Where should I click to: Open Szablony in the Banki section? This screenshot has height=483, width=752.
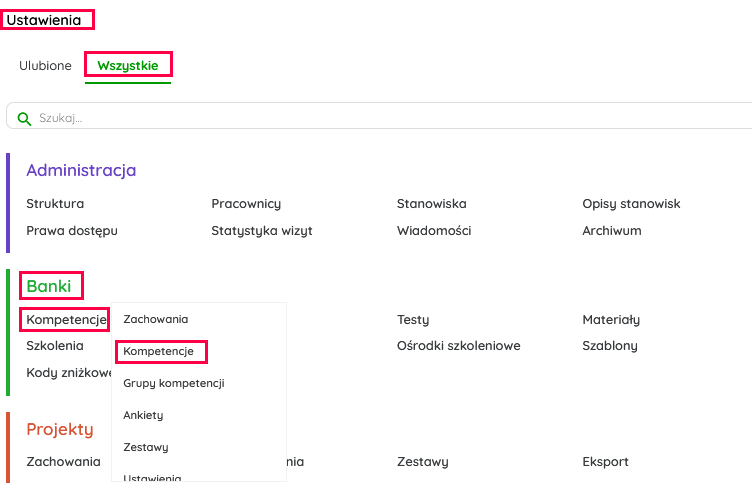[x=610, y=346]
